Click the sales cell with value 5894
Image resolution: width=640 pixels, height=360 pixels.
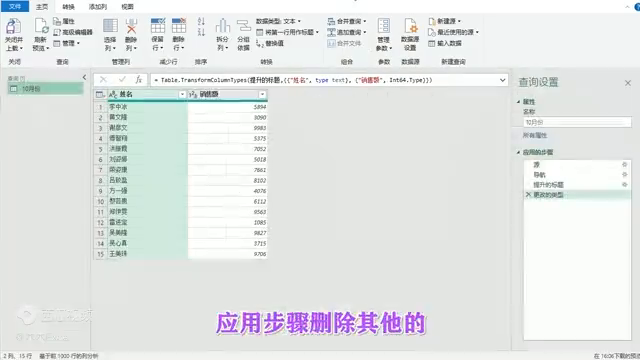pos(227,107)
